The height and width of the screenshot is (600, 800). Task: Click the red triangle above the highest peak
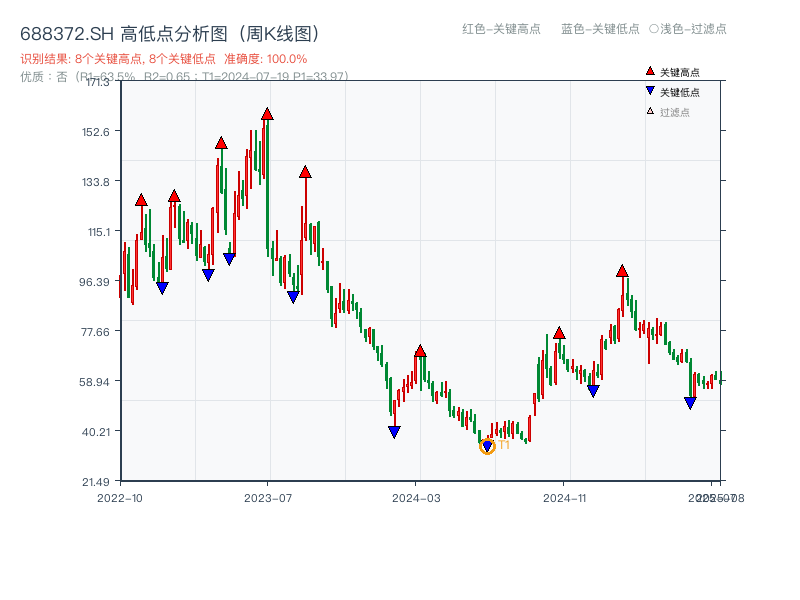pos(266,116)
